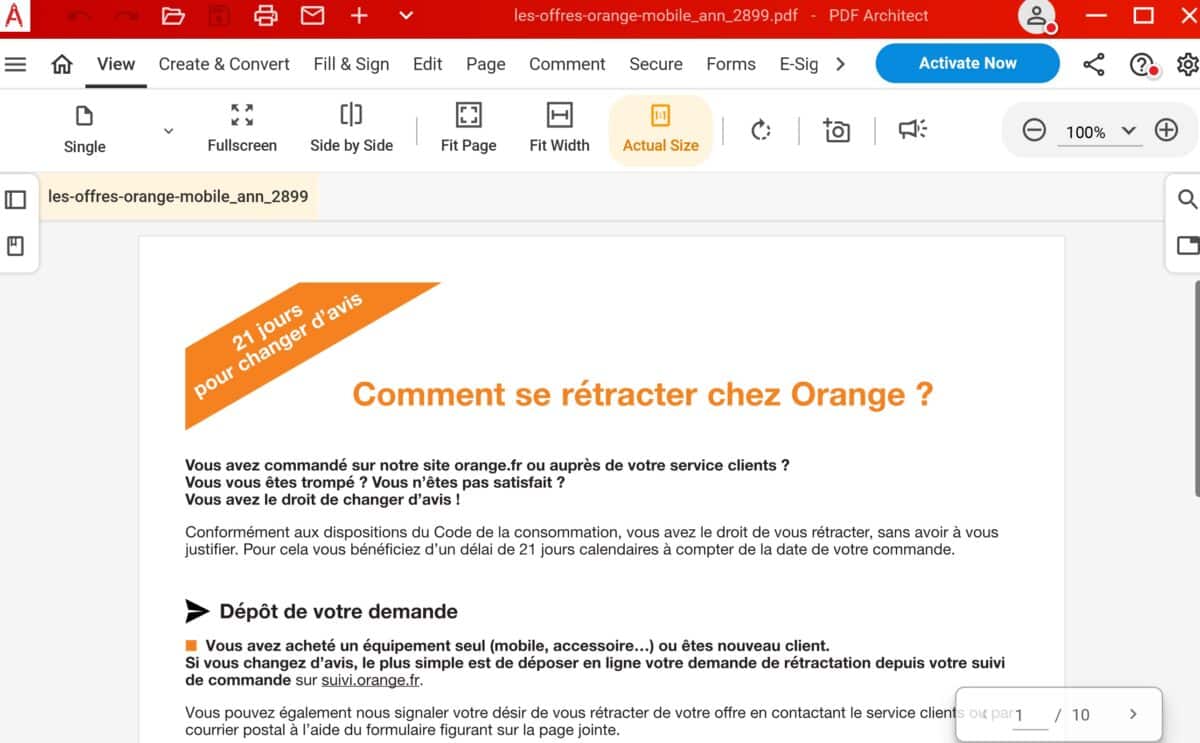The width and height of the screenshot is (1200, 743).
Task: Open the search magnifier icon
Action: pos(1187,200)
